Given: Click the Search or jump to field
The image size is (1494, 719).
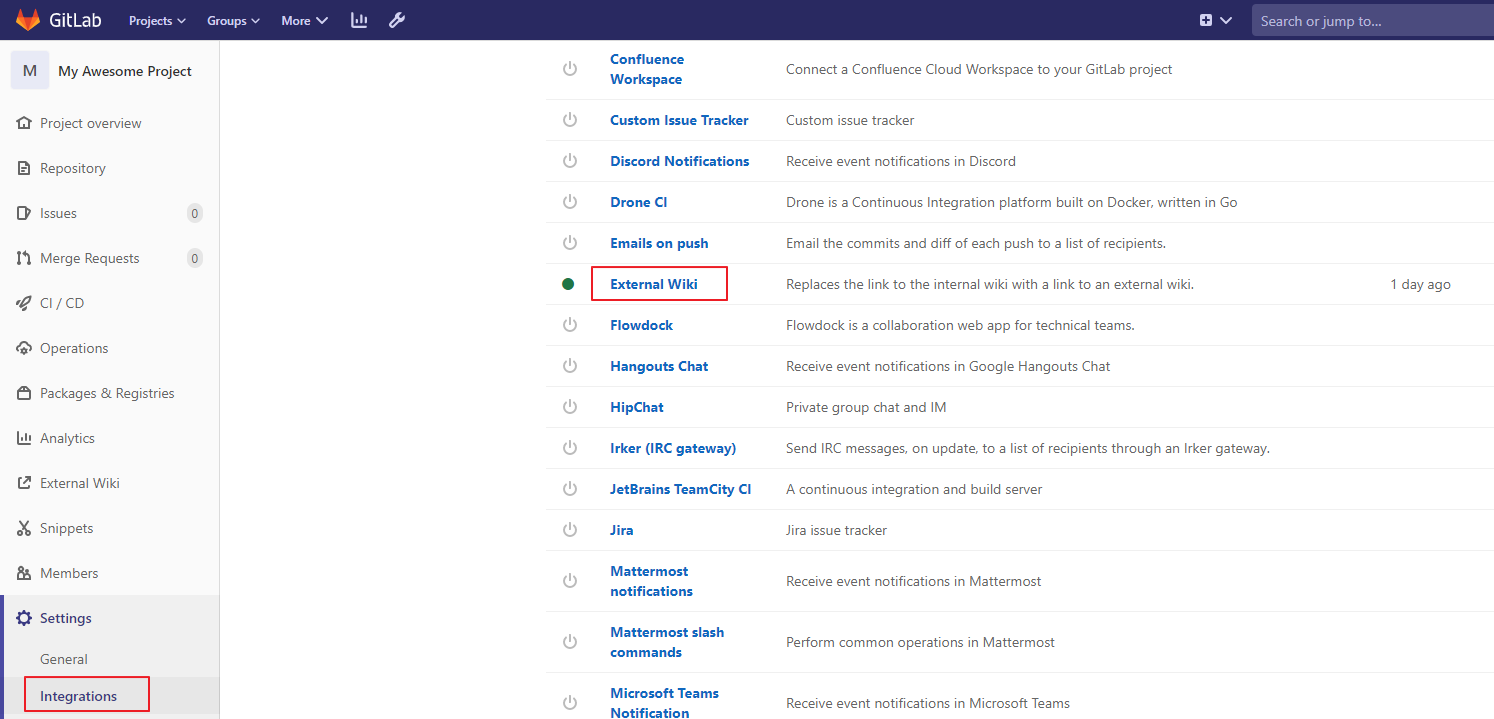Looking at the screenshot, I should 1370,20.
